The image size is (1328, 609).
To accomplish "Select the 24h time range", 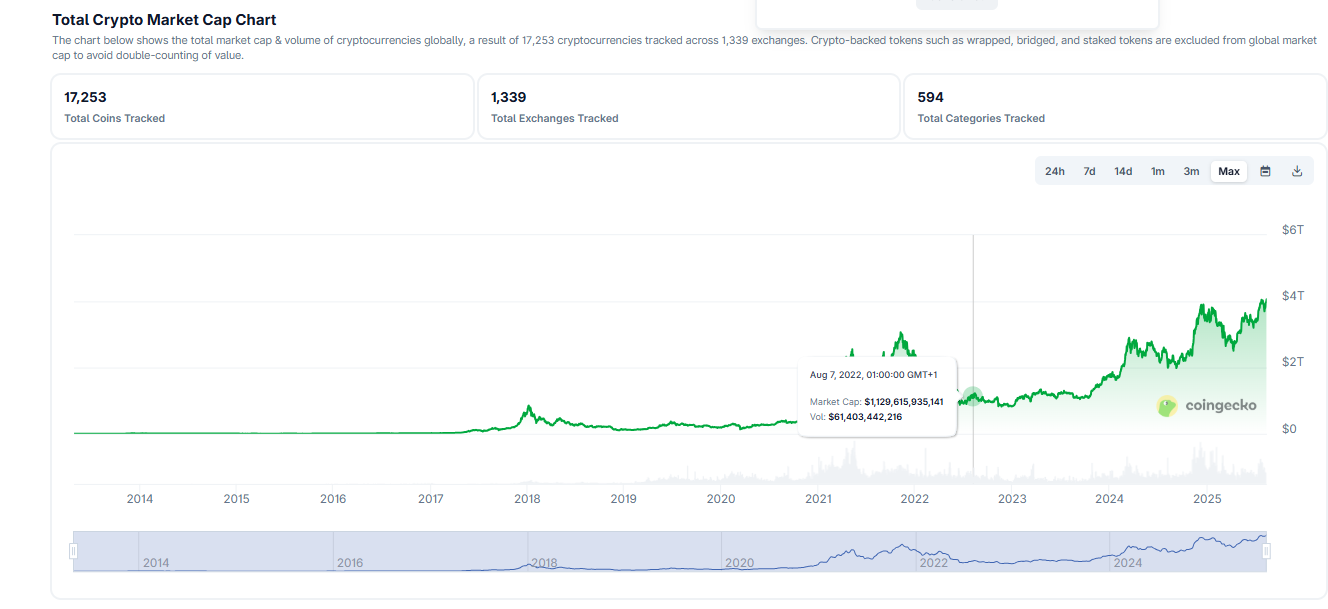I will 1055,171.
